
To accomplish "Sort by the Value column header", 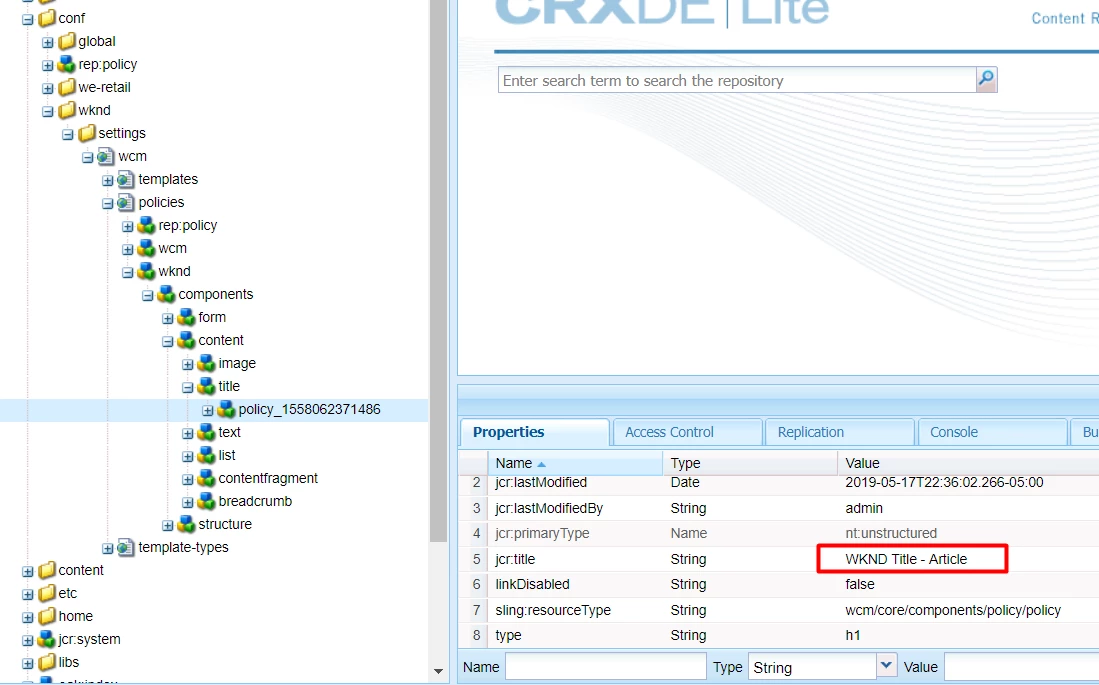I will [x=969, y=463].
